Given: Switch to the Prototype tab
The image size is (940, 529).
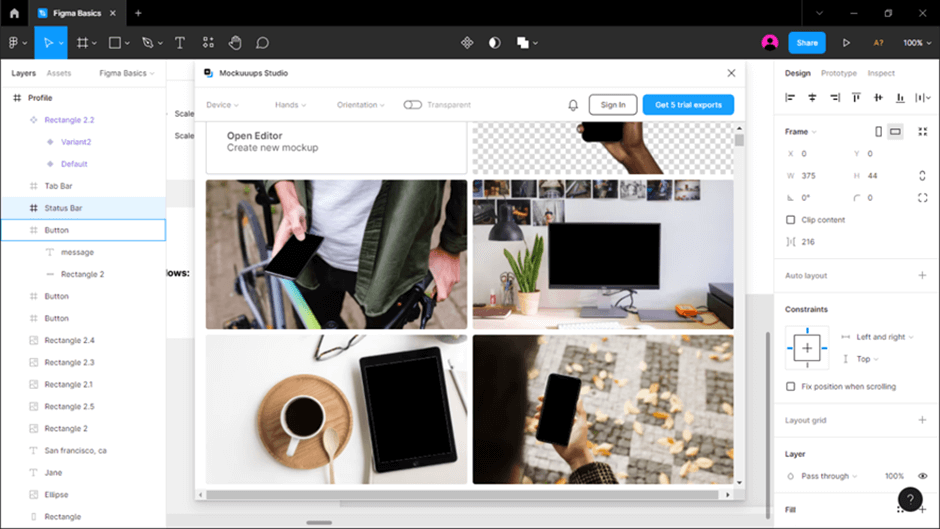Looking at the screenshot, I should 839,73.
